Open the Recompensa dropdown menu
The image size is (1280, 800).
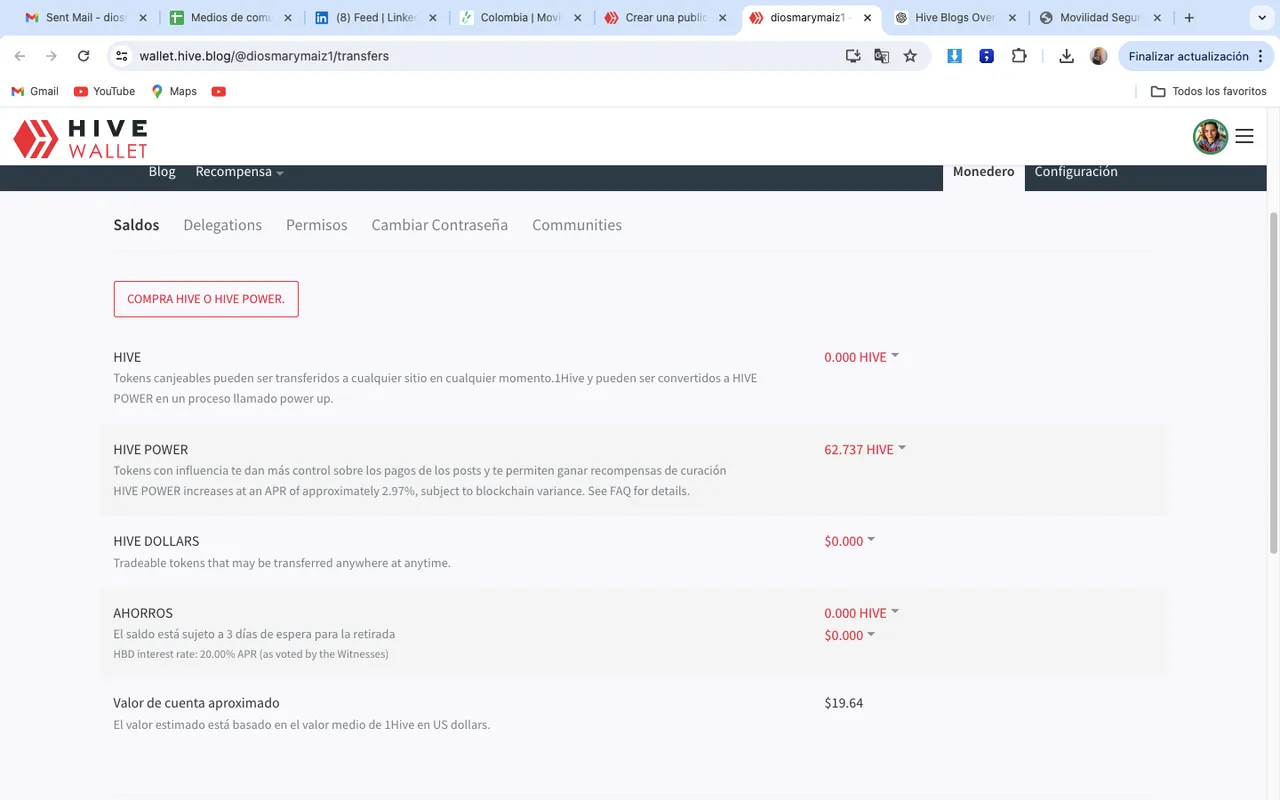point(239,172)
